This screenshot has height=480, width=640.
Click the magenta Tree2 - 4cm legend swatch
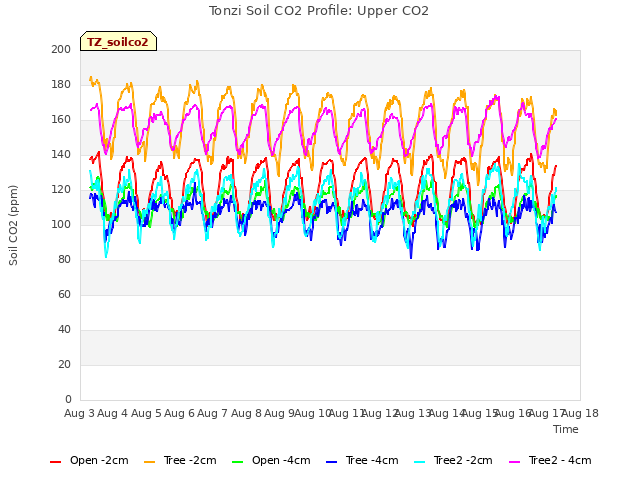pyautogui.click(x=515, y=462)
